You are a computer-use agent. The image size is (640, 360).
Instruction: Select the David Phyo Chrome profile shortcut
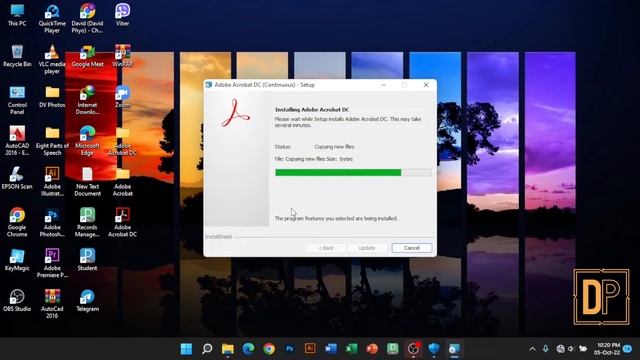[x=87, y=19]
